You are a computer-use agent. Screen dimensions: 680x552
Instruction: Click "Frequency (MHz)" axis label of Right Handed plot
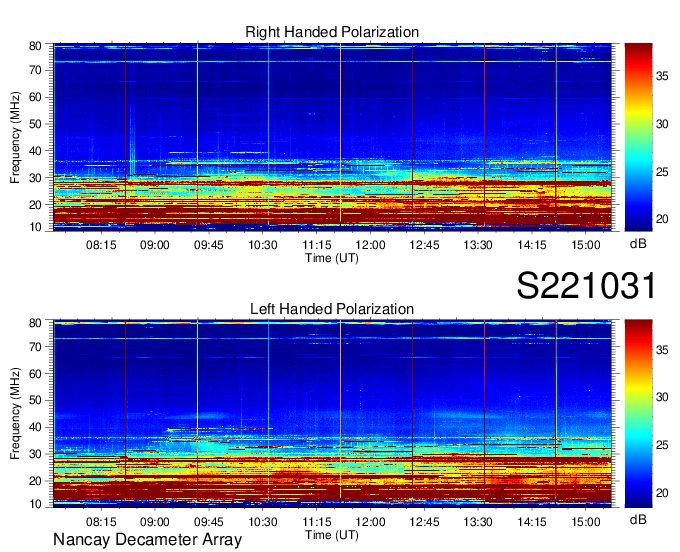(16, 137)
